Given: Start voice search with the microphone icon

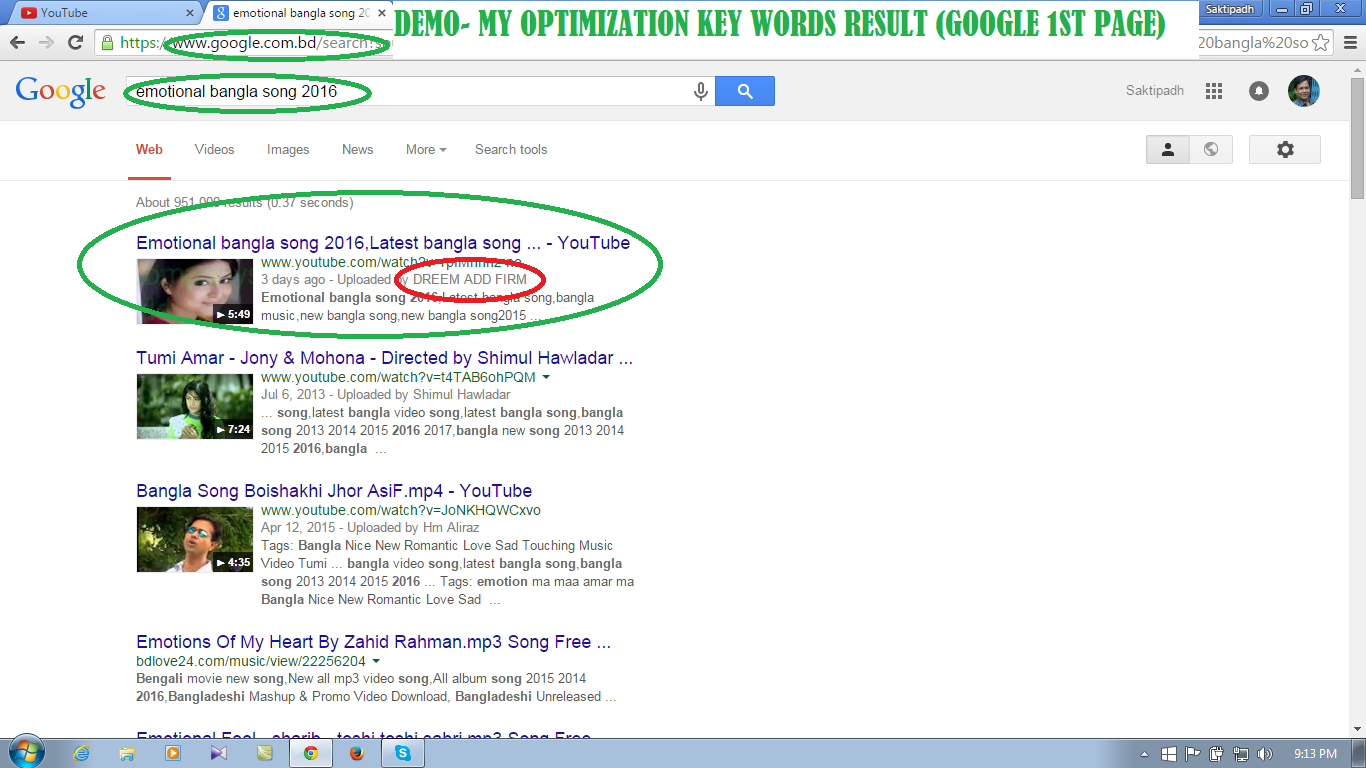Looking at the screenshot, I should (701, 91).
